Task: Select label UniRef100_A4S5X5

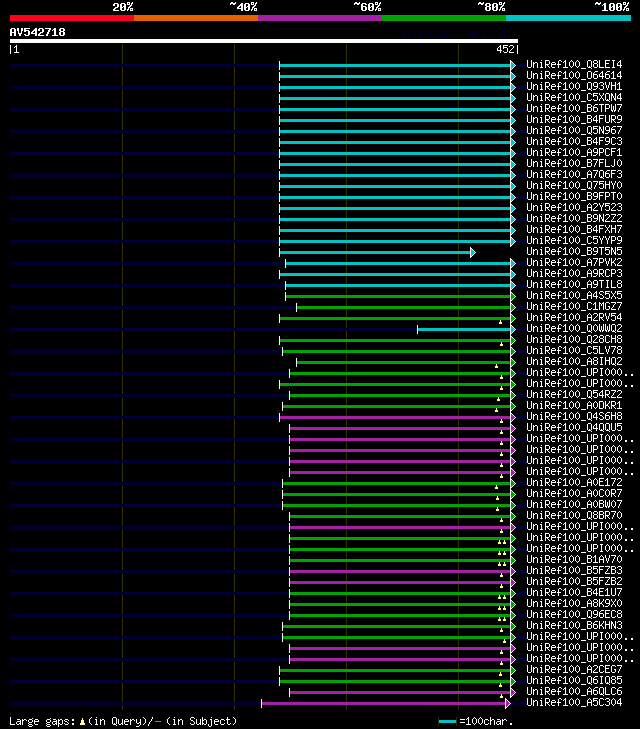Action: pyautogui.click(x=574, y=295)
